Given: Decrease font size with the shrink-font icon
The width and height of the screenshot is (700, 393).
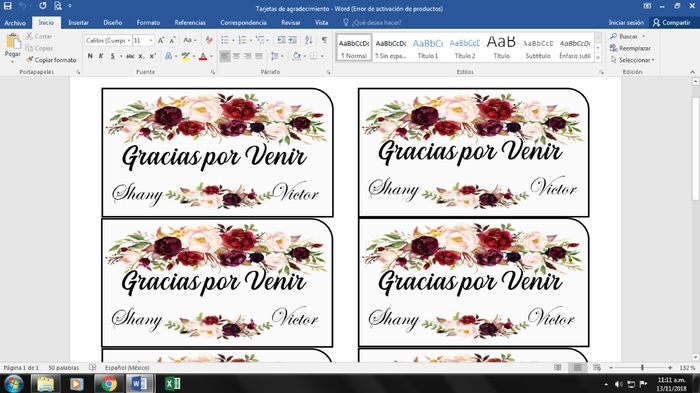Looking at the screenshot, I should (172, 40).
